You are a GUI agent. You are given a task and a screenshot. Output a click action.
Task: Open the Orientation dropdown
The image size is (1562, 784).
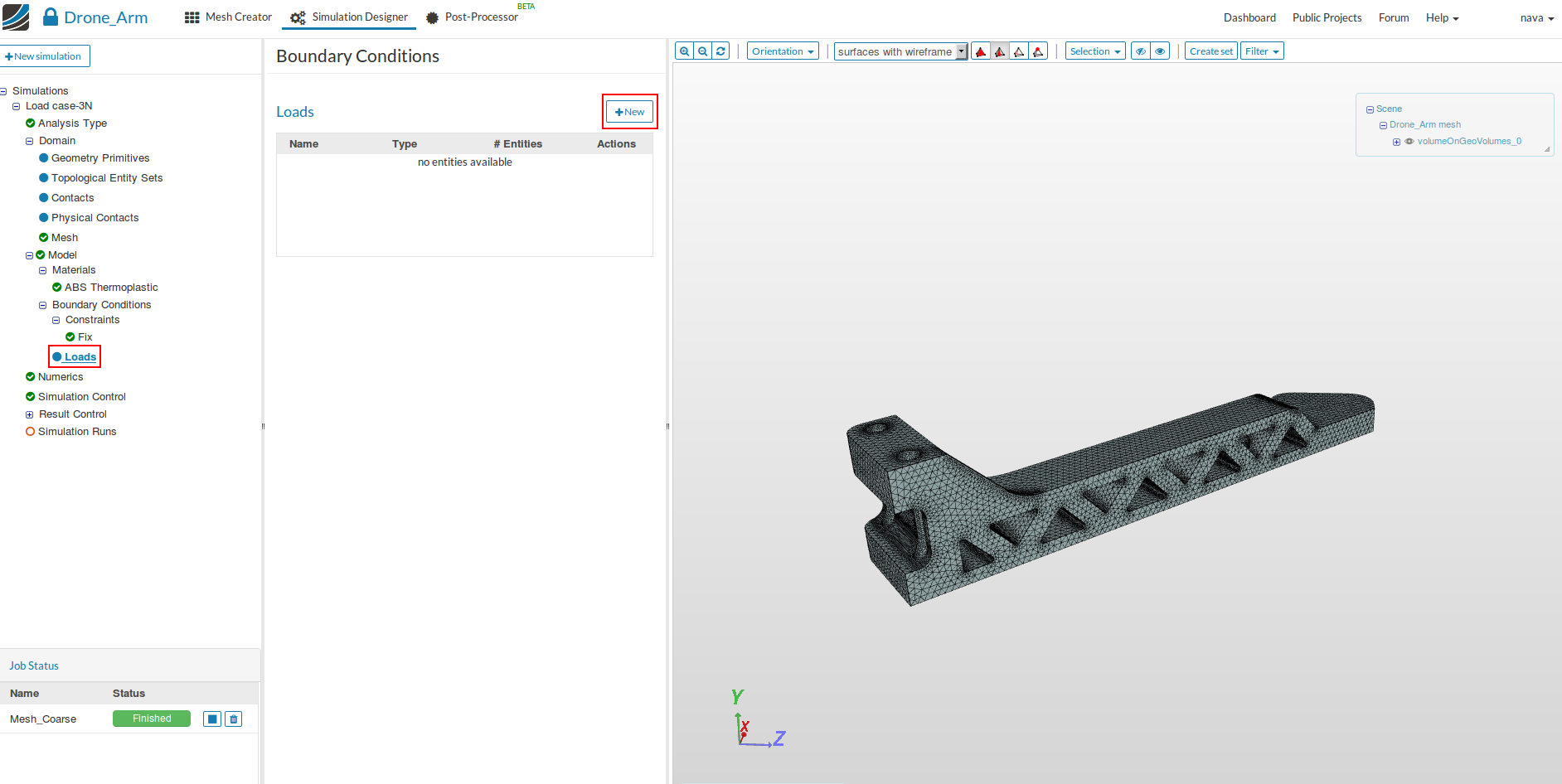pyautogui.click(x=782, y=51)
